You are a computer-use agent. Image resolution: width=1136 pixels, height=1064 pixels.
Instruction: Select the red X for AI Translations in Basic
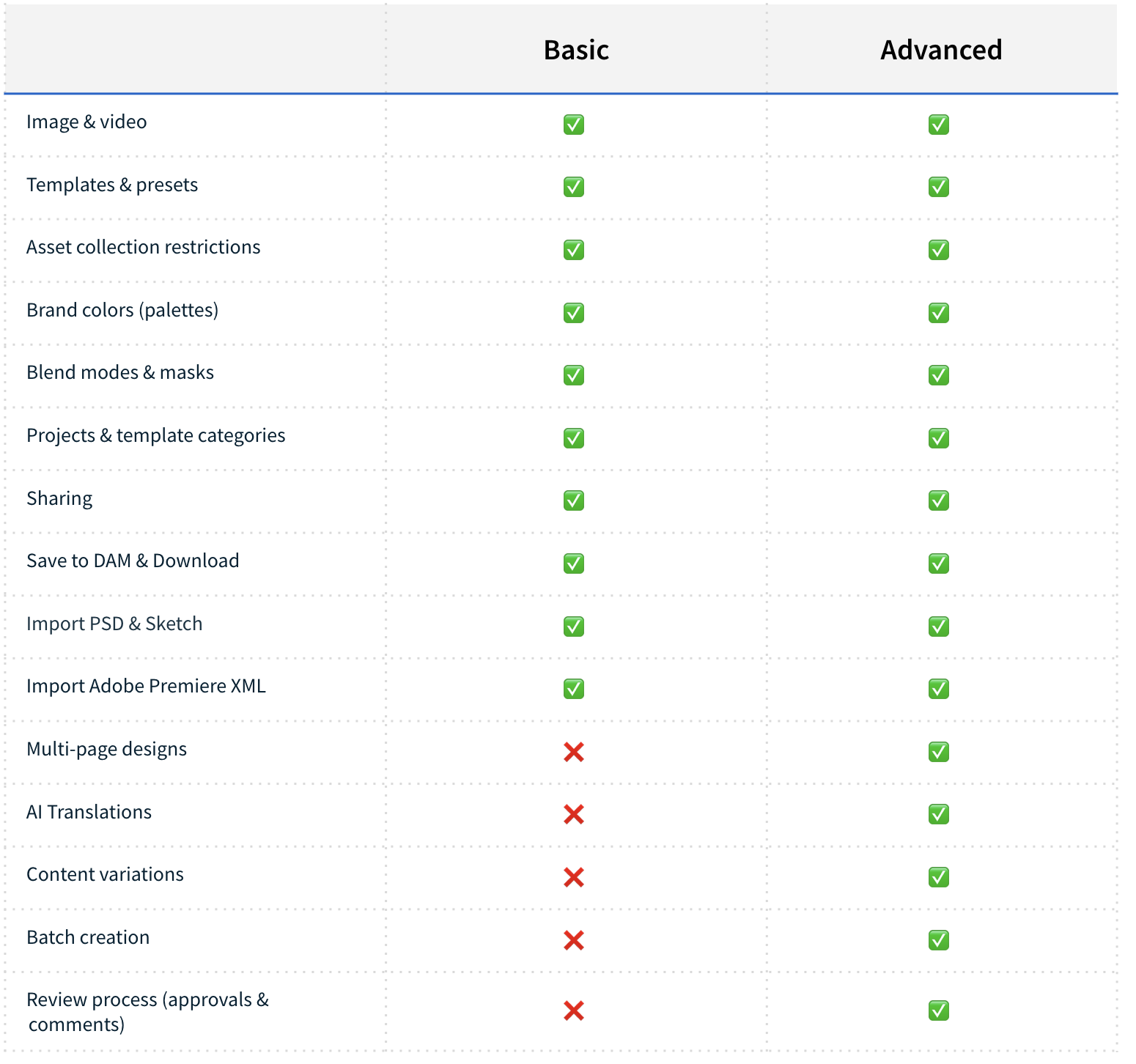[x=573, y=814]
